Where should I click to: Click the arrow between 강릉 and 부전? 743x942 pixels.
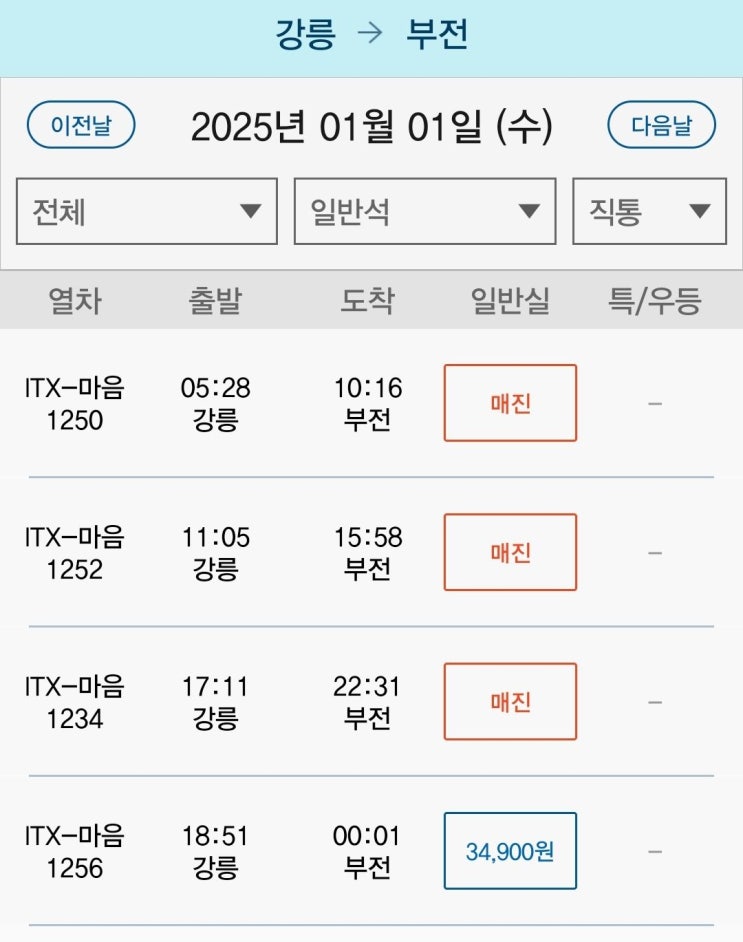pyautogui.click(x=370, y=35)
